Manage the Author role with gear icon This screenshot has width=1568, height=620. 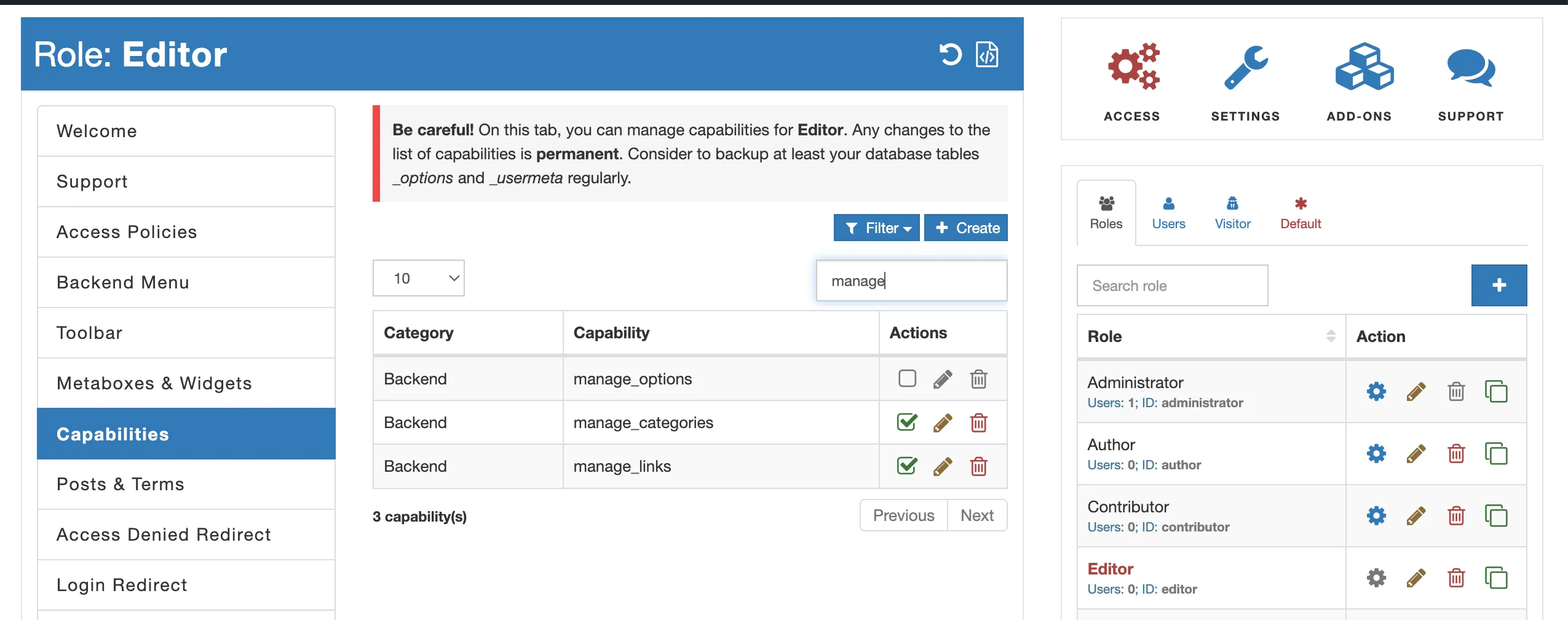coord(1376,453)
